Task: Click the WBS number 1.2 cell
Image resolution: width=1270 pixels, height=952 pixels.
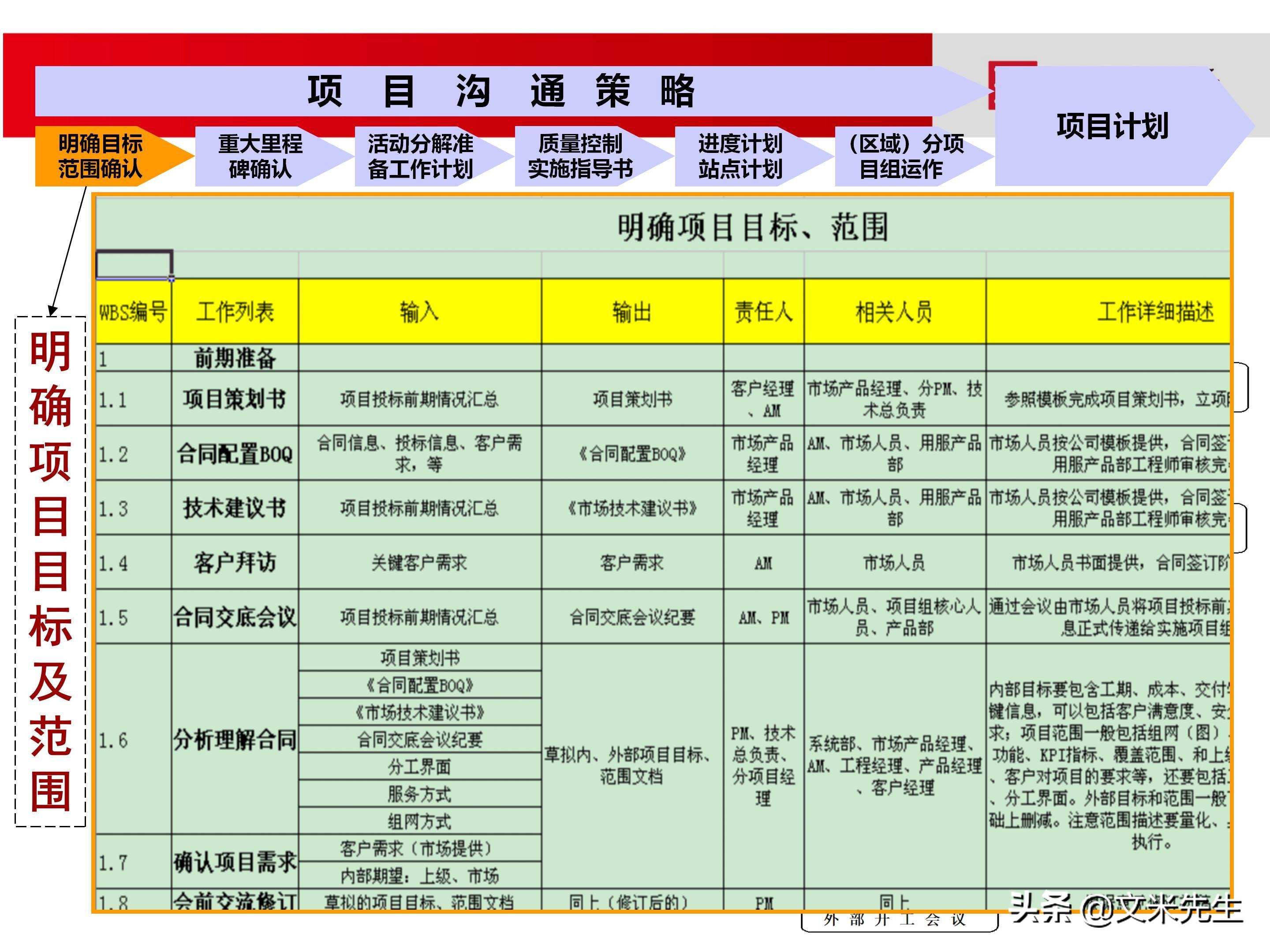Action: [x=134, y=453]
